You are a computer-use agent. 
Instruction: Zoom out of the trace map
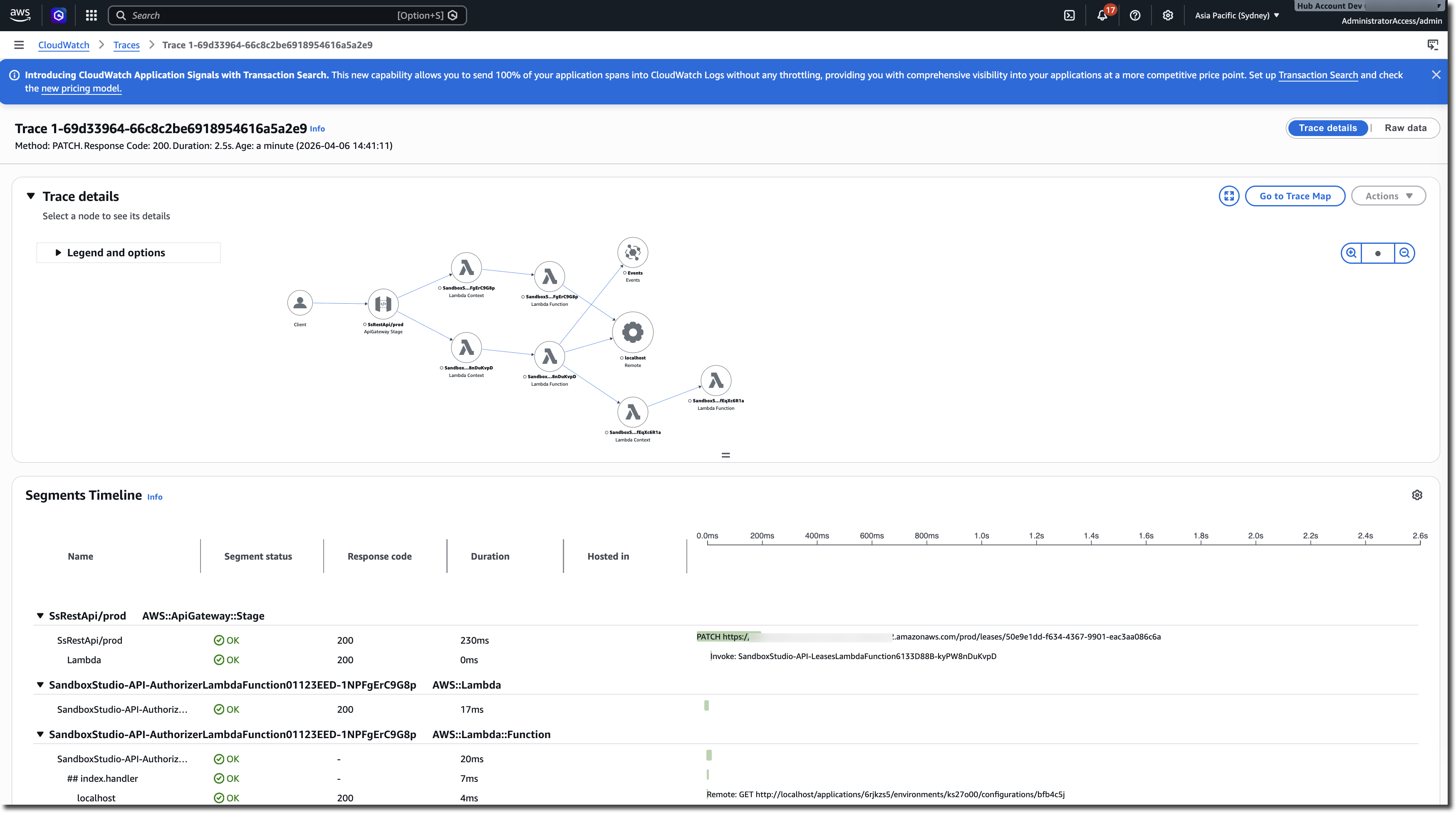pos(1404,253)
